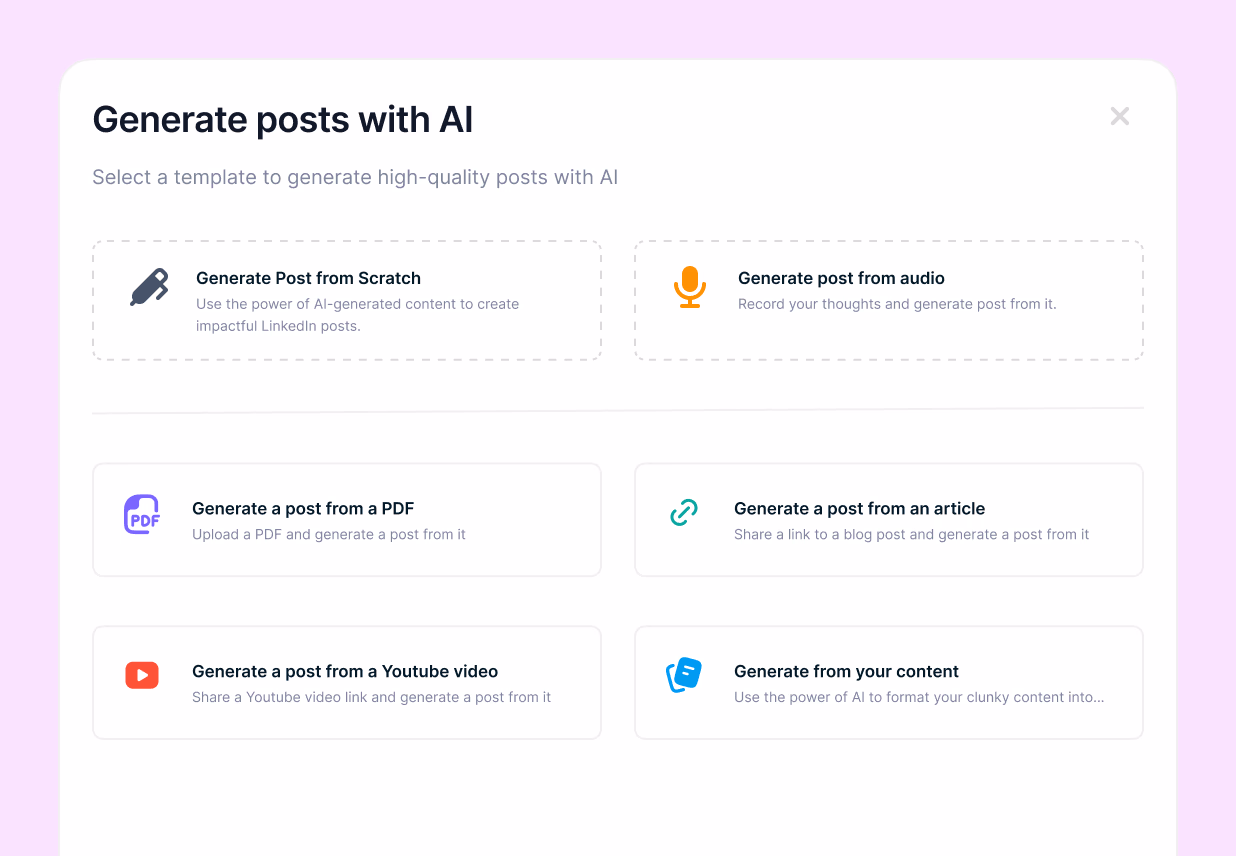The width and height of the screenshot is (1236, 856).
Task: Pick the Generate a post from Youtube video option
Action: pyautogui.click(x=346, y=682)
